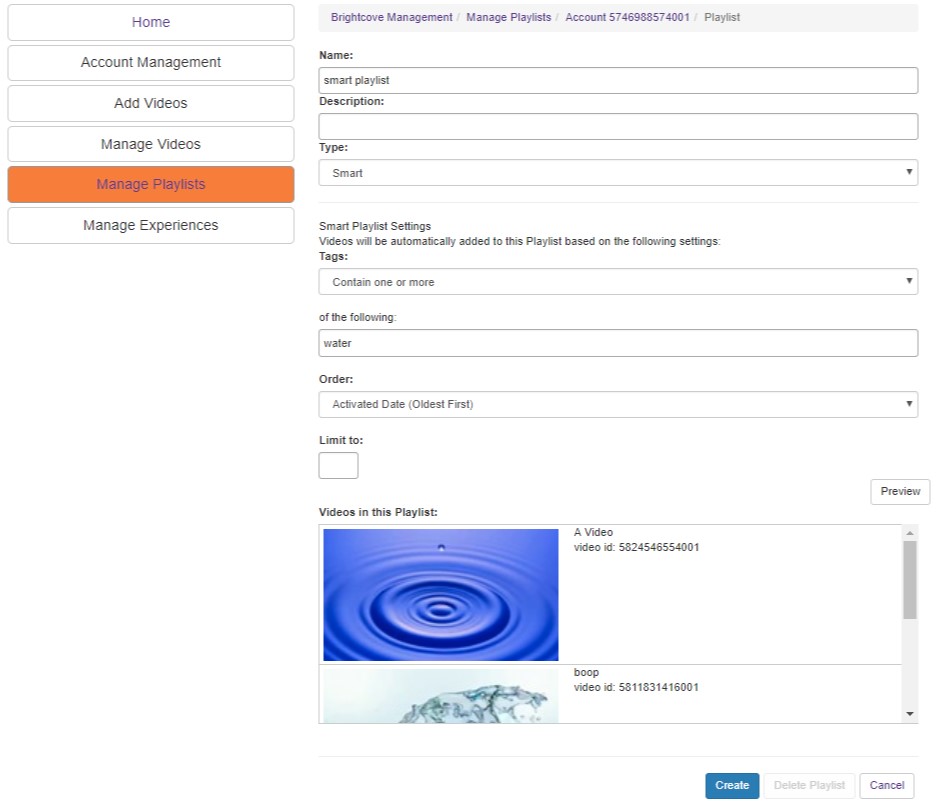The height and width of the screenshot is (808, 938).
Task: Click the video list scroll-down arrow
Action: coord(909,713)
